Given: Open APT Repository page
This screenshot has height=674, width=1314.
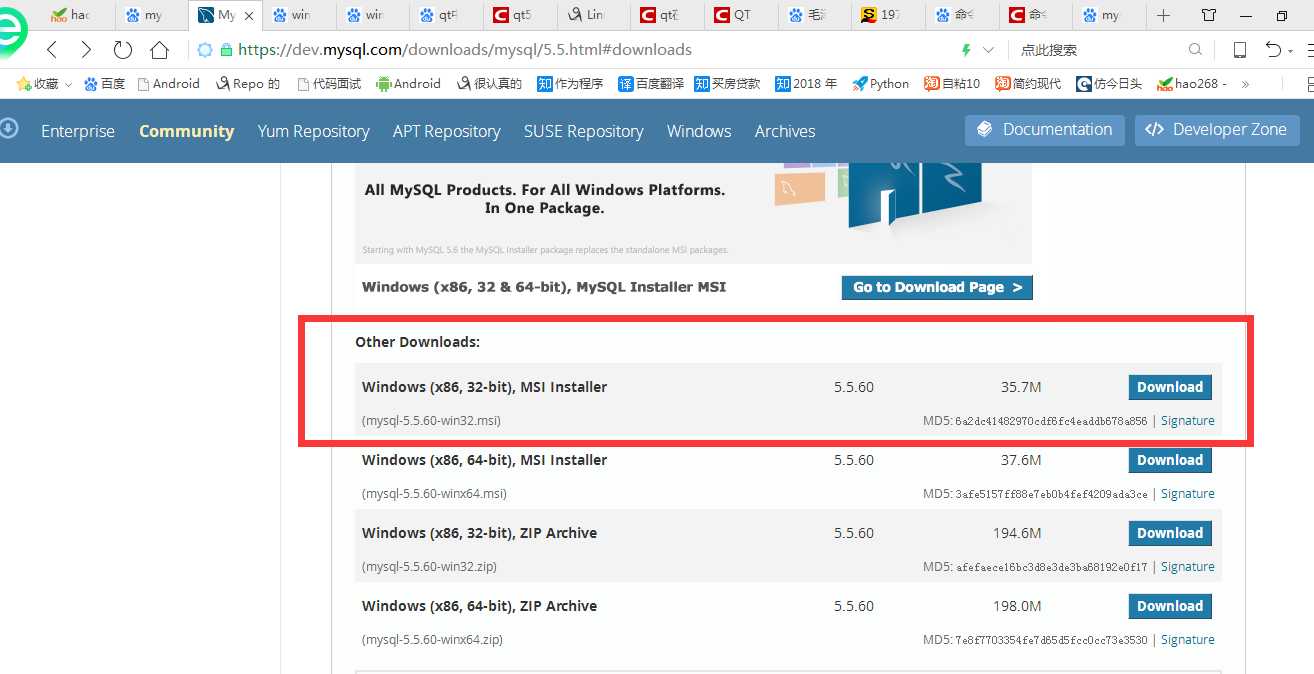Looking at the screenshot, I should (x=447, y=131).
